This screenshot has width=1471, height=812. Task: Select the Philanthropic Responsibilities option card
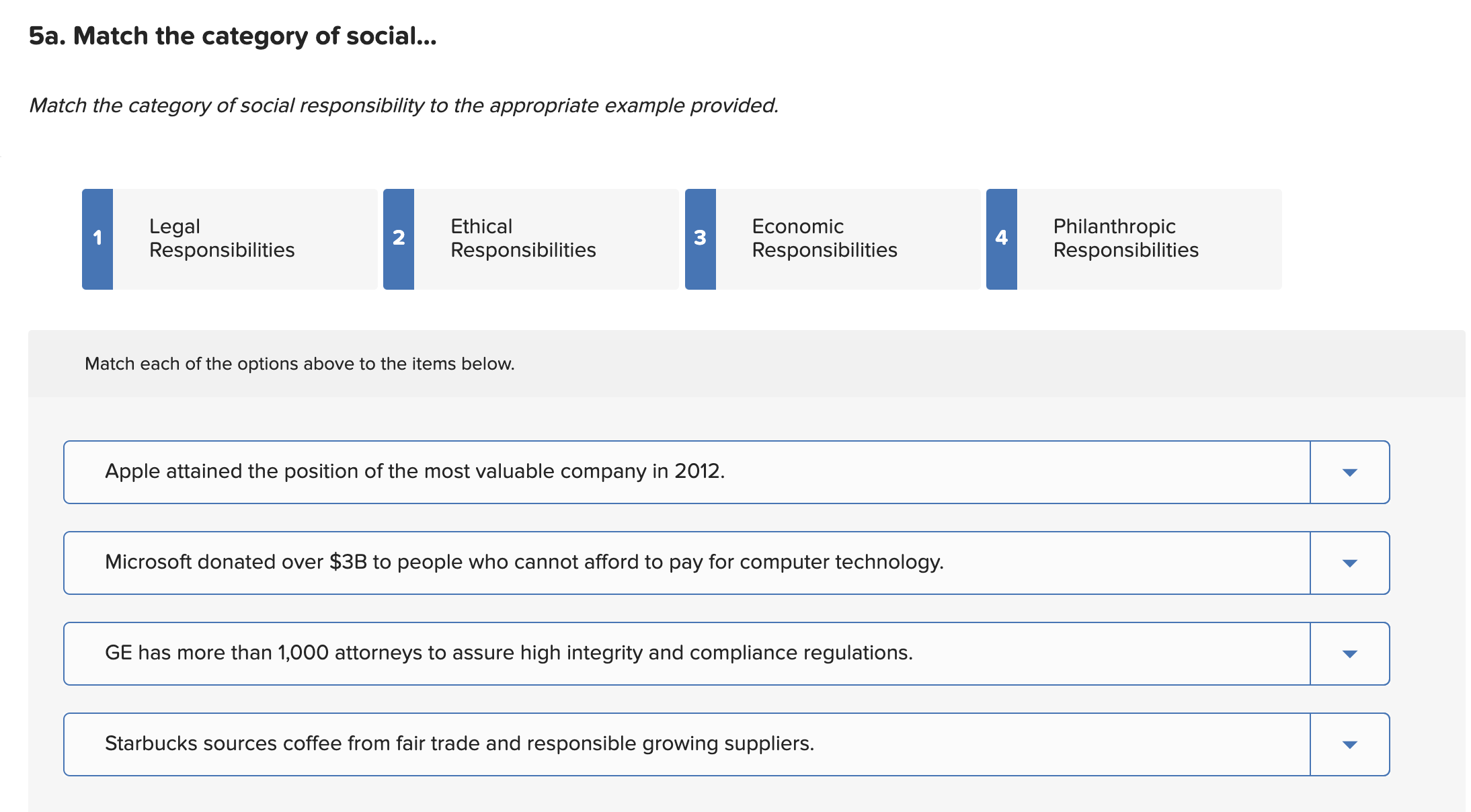pos(1134,239)
